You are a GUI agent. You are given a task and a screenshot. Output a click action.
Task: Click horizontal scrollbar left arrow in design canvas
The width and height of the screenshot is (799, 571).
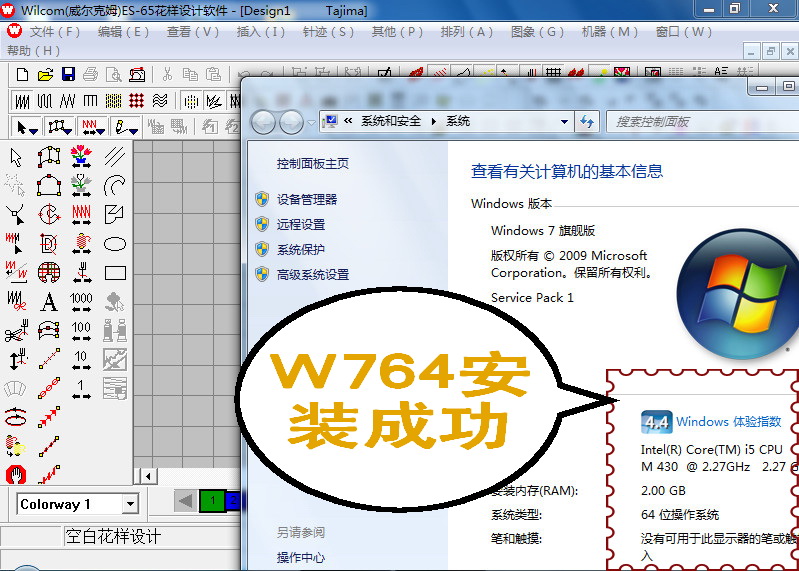[x=148, y=477]
